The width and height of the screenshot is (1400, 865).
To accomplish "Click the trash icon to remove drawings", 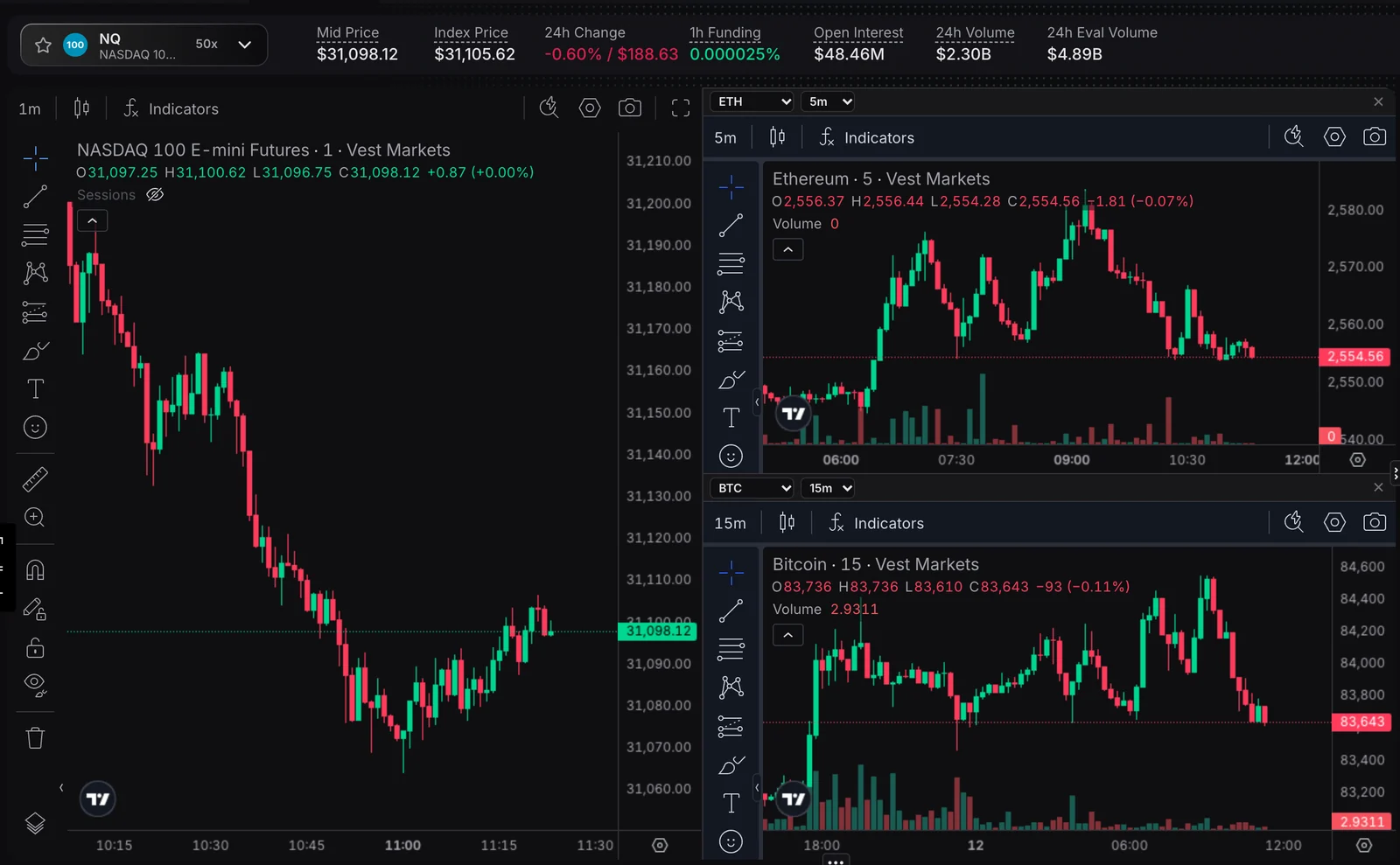I will point(35,738).
